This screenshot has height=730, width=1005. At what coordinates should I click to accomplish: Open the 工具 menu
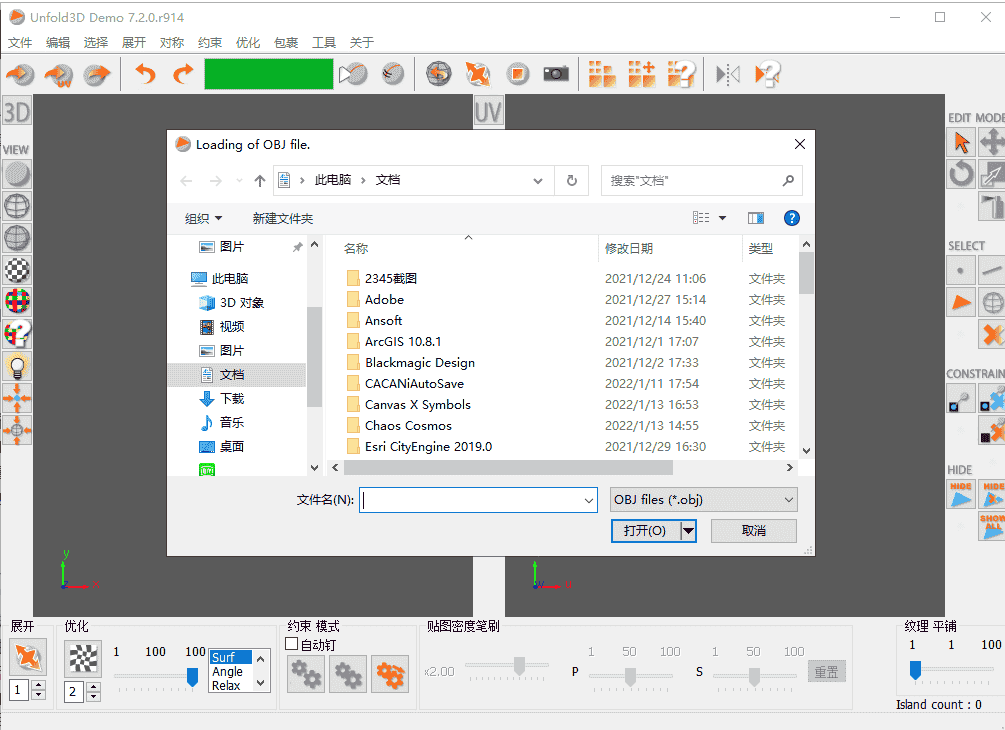click(x=323, y=42)
